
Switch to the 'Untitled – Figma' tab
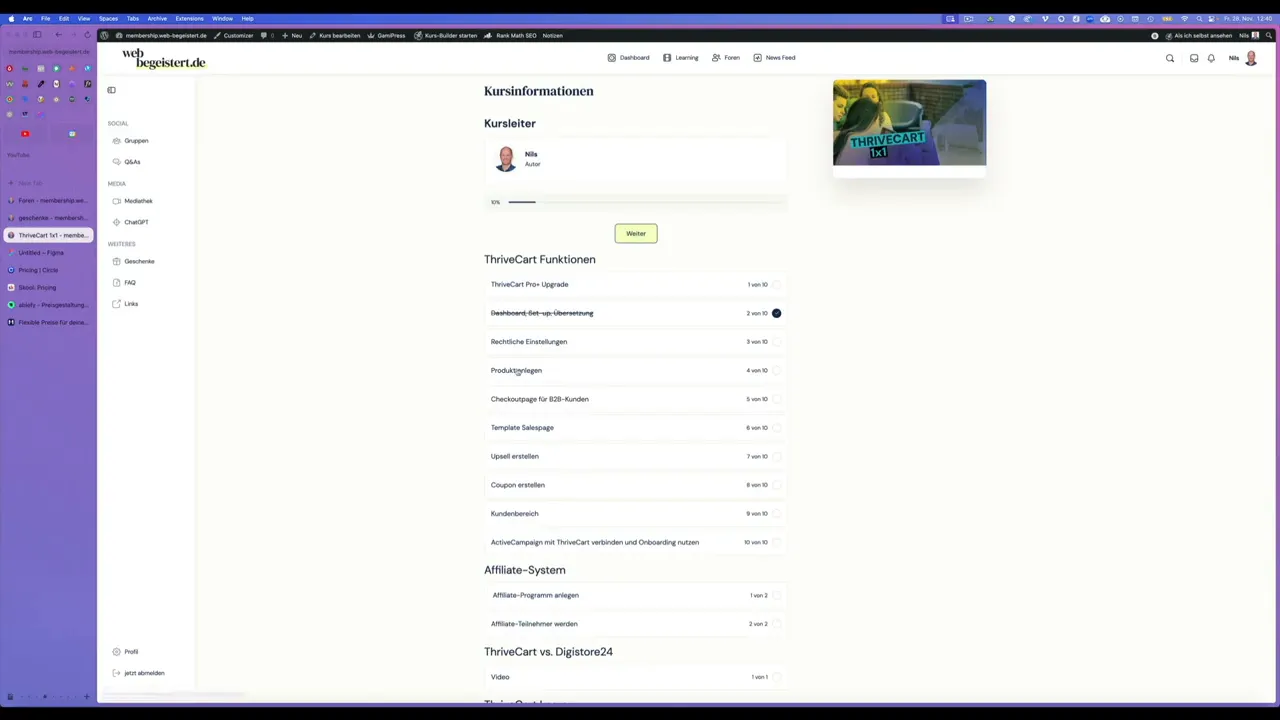[x=41, y=252]
